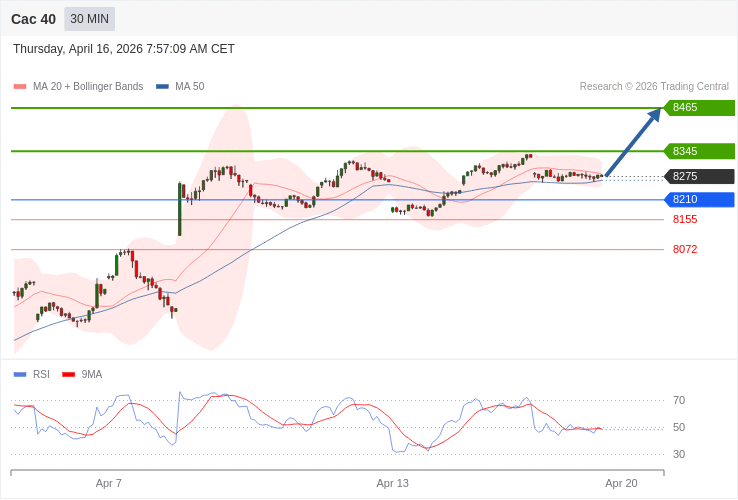Click the dark 8275 current price tag

(699, 176)
